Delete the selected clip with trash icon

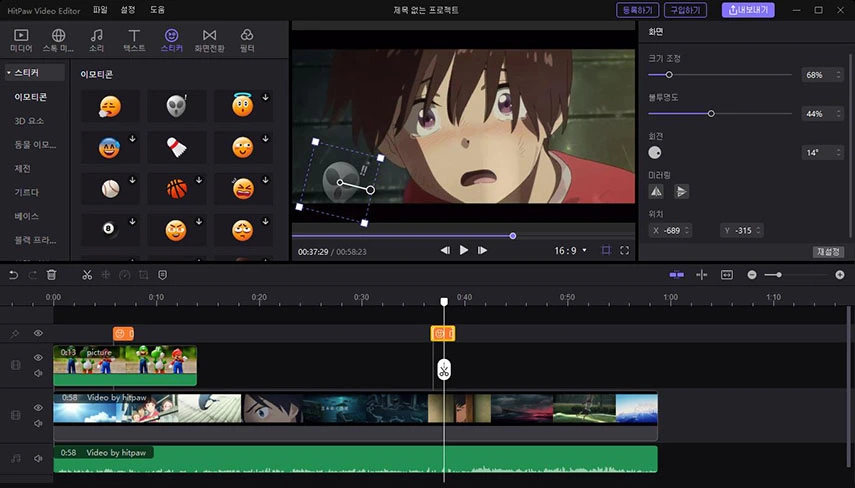click(51, 275)
